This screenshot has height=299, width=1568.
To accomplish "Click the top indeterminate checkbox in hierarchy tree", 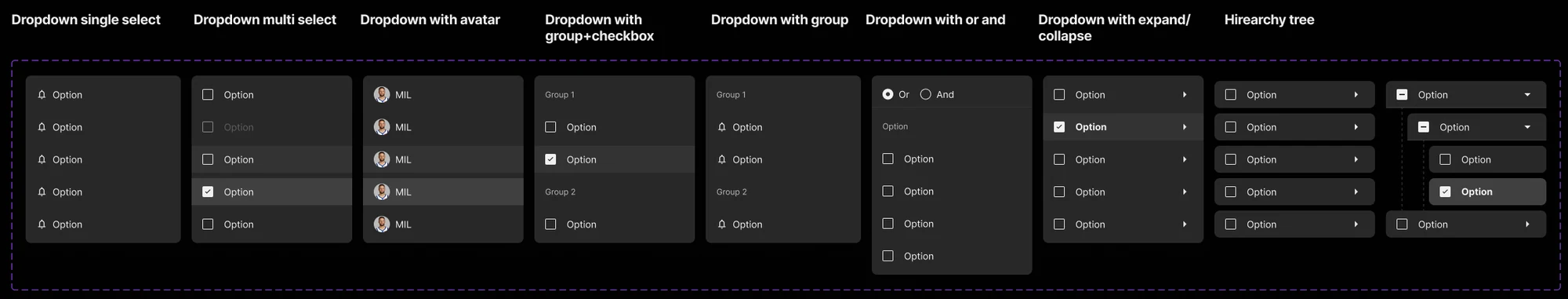I will pos(1402,94).
